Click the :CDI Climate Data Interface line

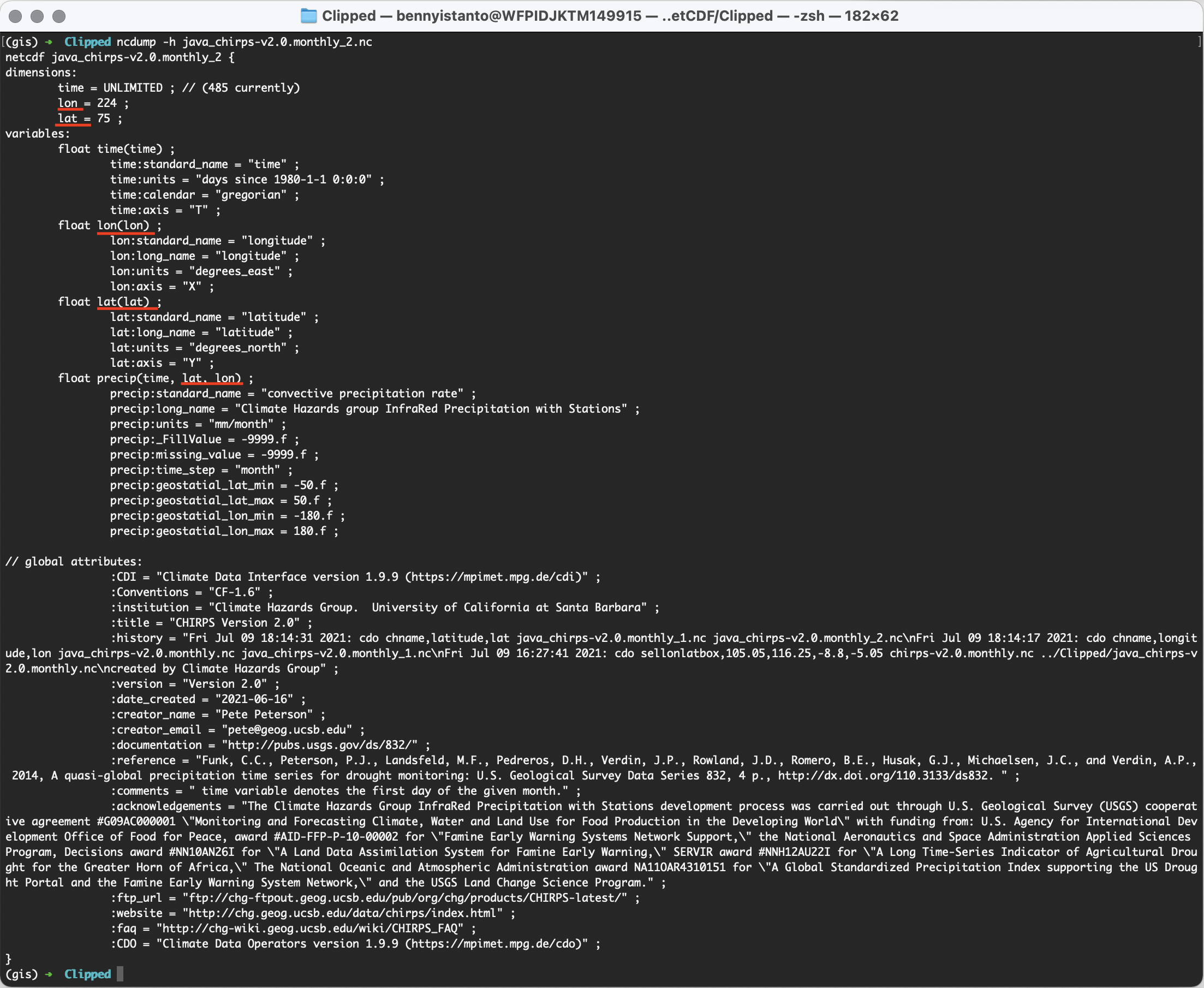pos(356,577)
